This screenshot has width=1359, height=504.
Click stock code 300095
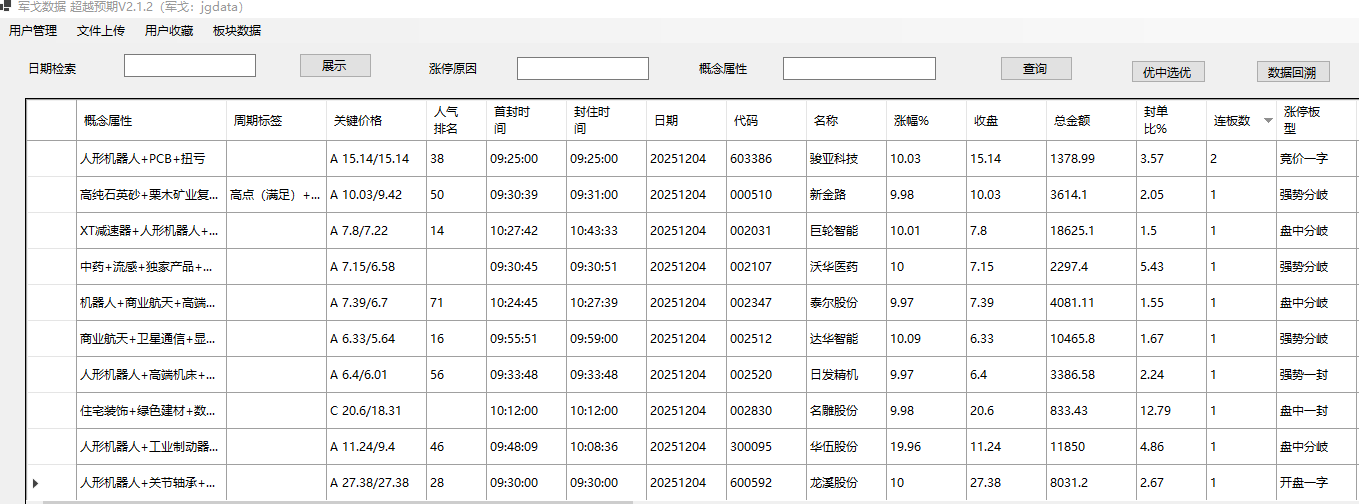coord(767,447)
